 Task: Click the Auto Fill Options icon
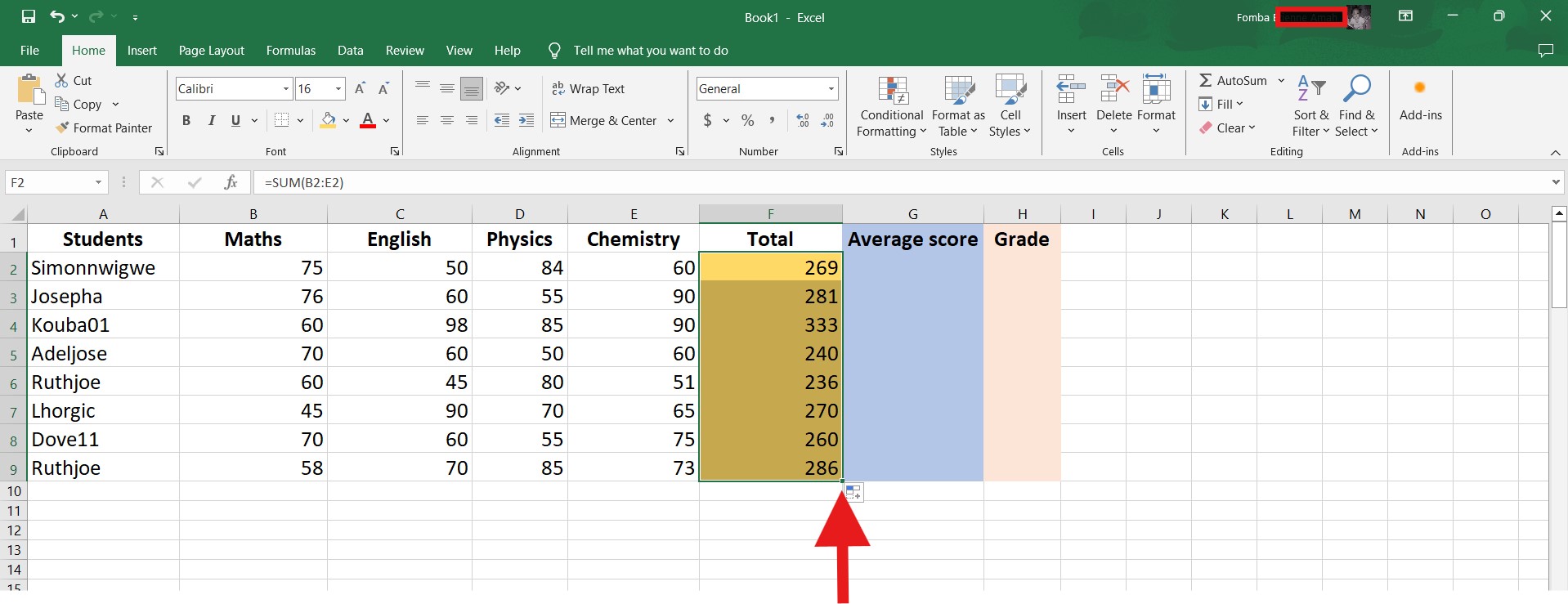click(x=853, y=493)
